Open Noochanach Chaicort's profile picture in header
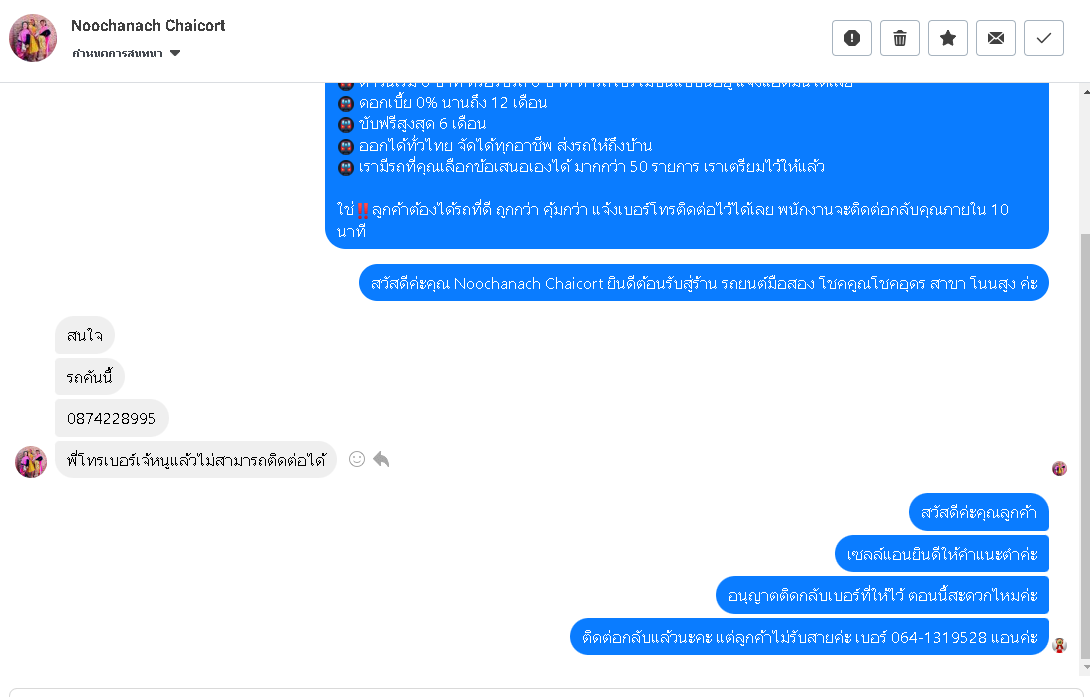This screenshot has height=697, width=1090. (x=33, y=38)
